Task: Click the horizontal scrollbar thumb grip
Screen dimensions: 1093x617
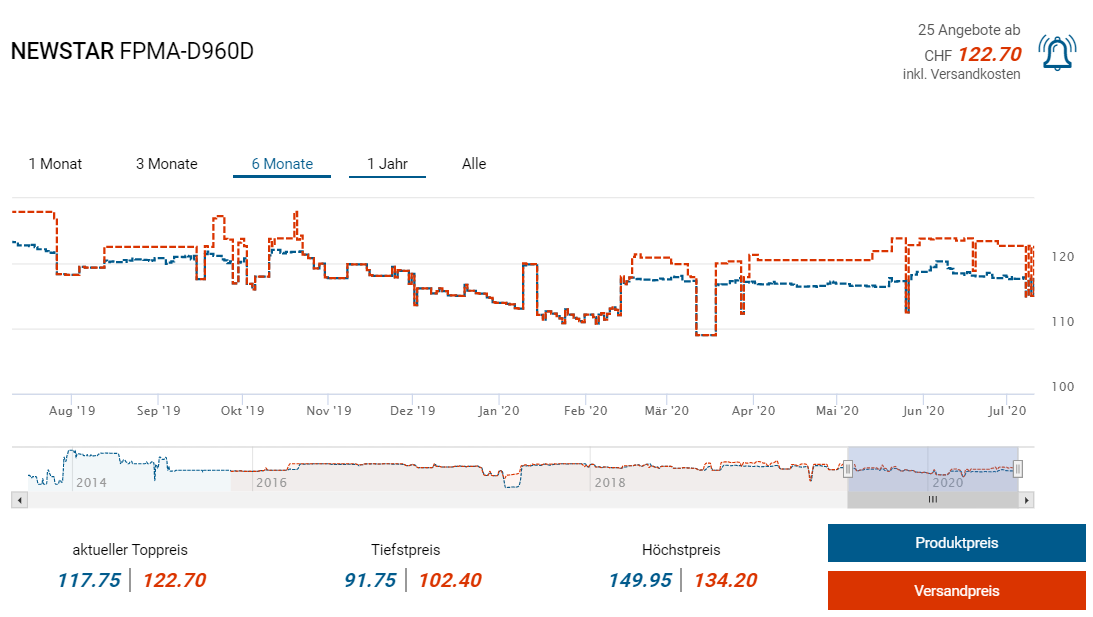Action: click(x=932, y=499)
